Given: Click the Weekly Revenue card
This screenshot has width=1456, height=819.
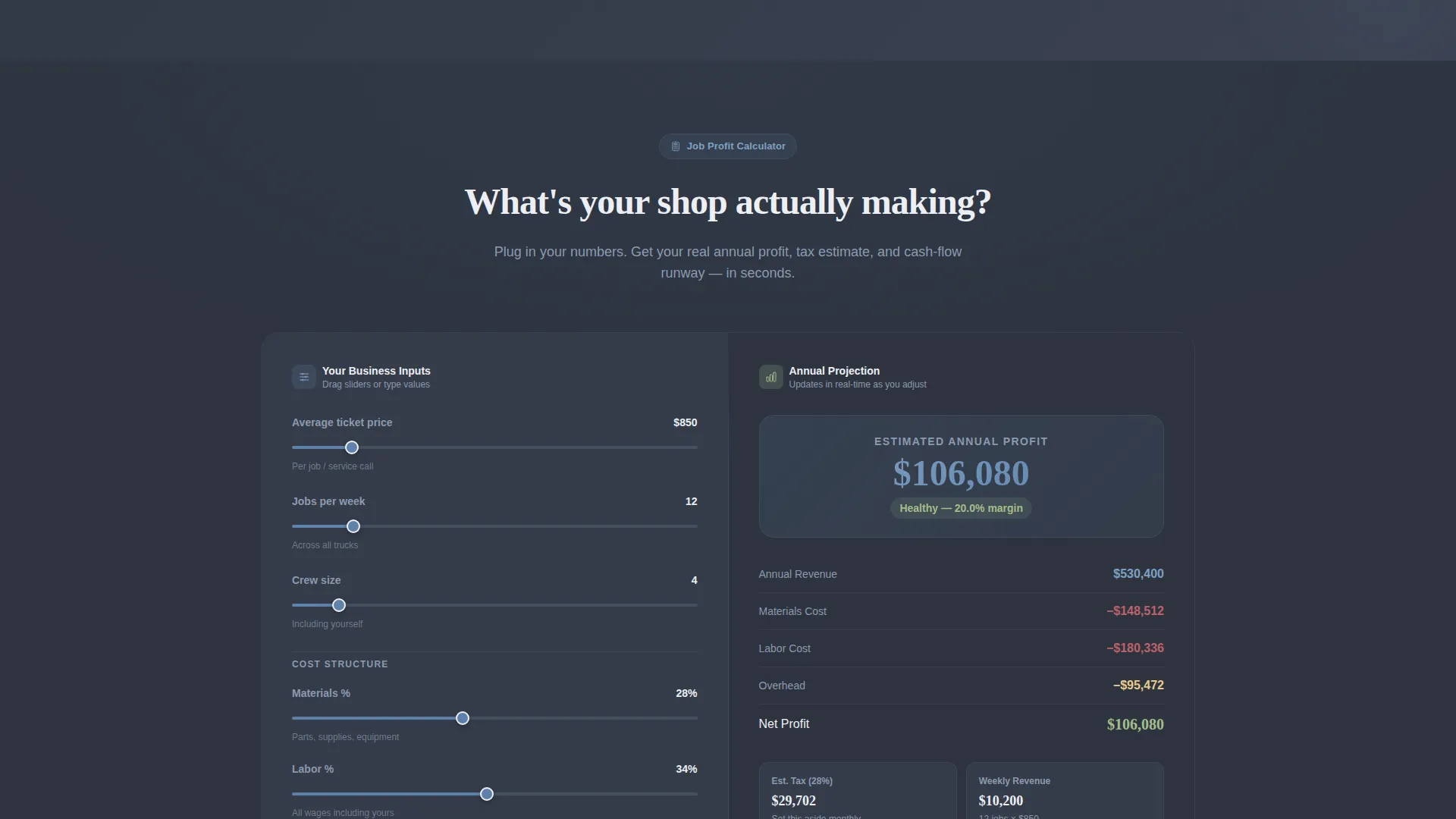Looking at the screenshot, I should tap(1065, 791).
